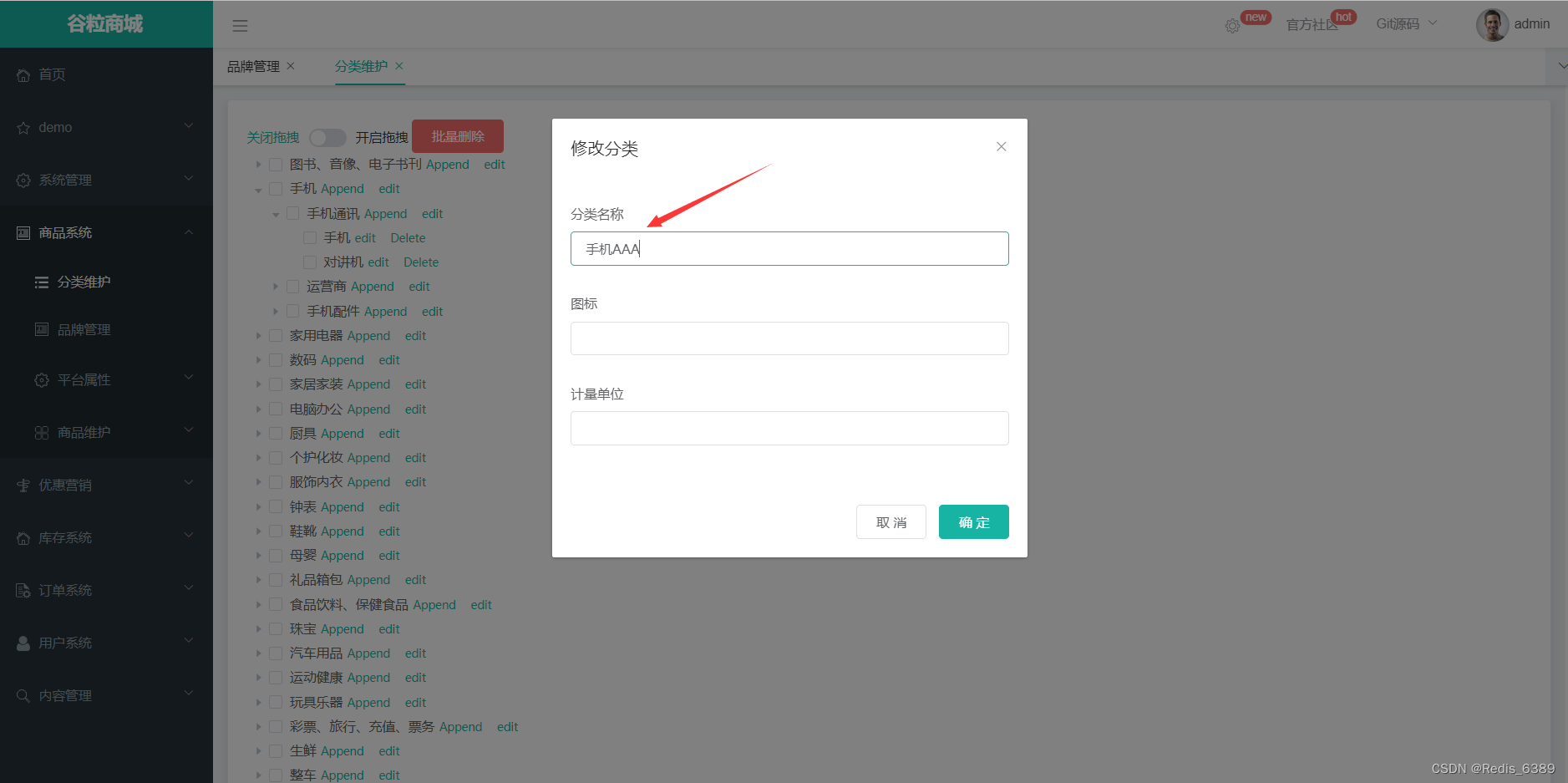Open the tabs dropdown arrow at right edge
The image size is (1568, 783).
pyautogui.click(x=1562, y=65)
